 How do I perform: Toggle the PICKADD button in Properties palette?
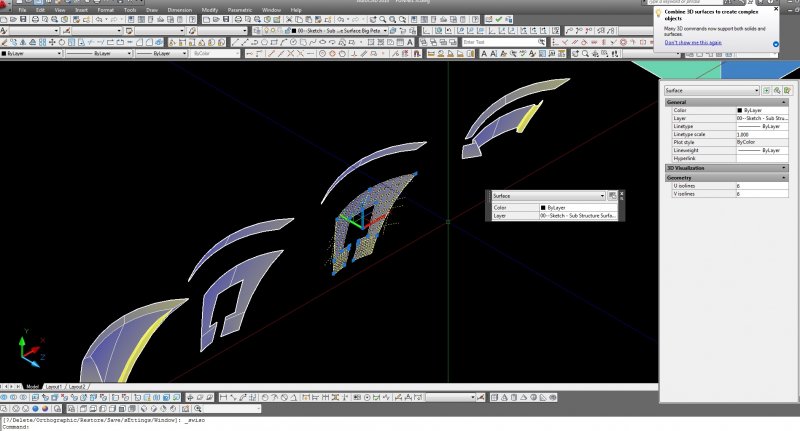pos(766,90)
